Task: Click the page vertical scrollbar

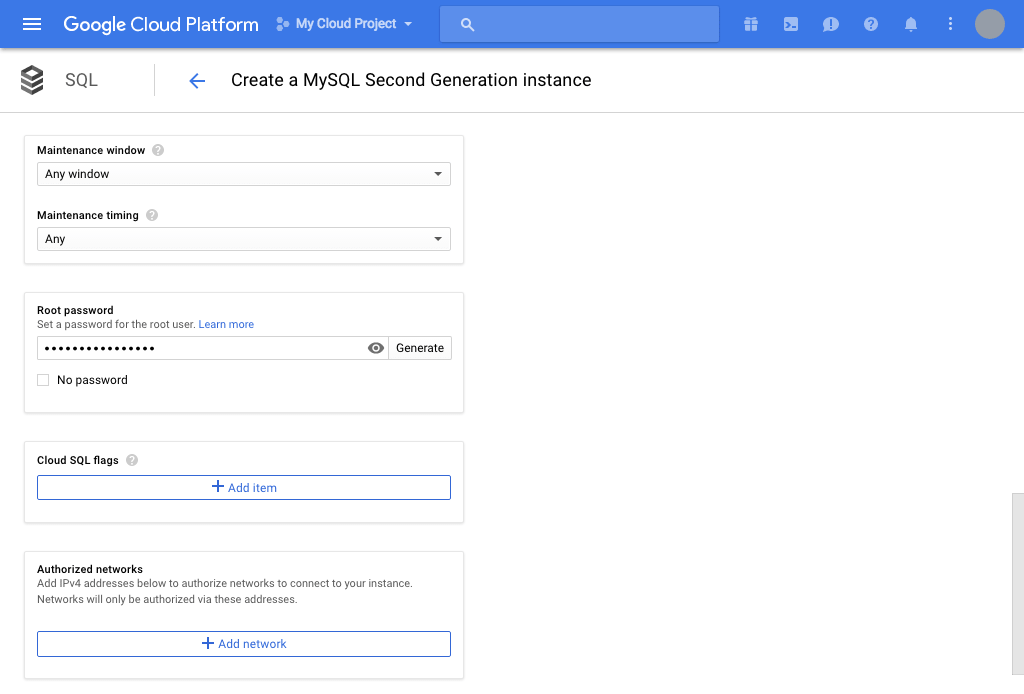Action: (x=1017, y=584)
